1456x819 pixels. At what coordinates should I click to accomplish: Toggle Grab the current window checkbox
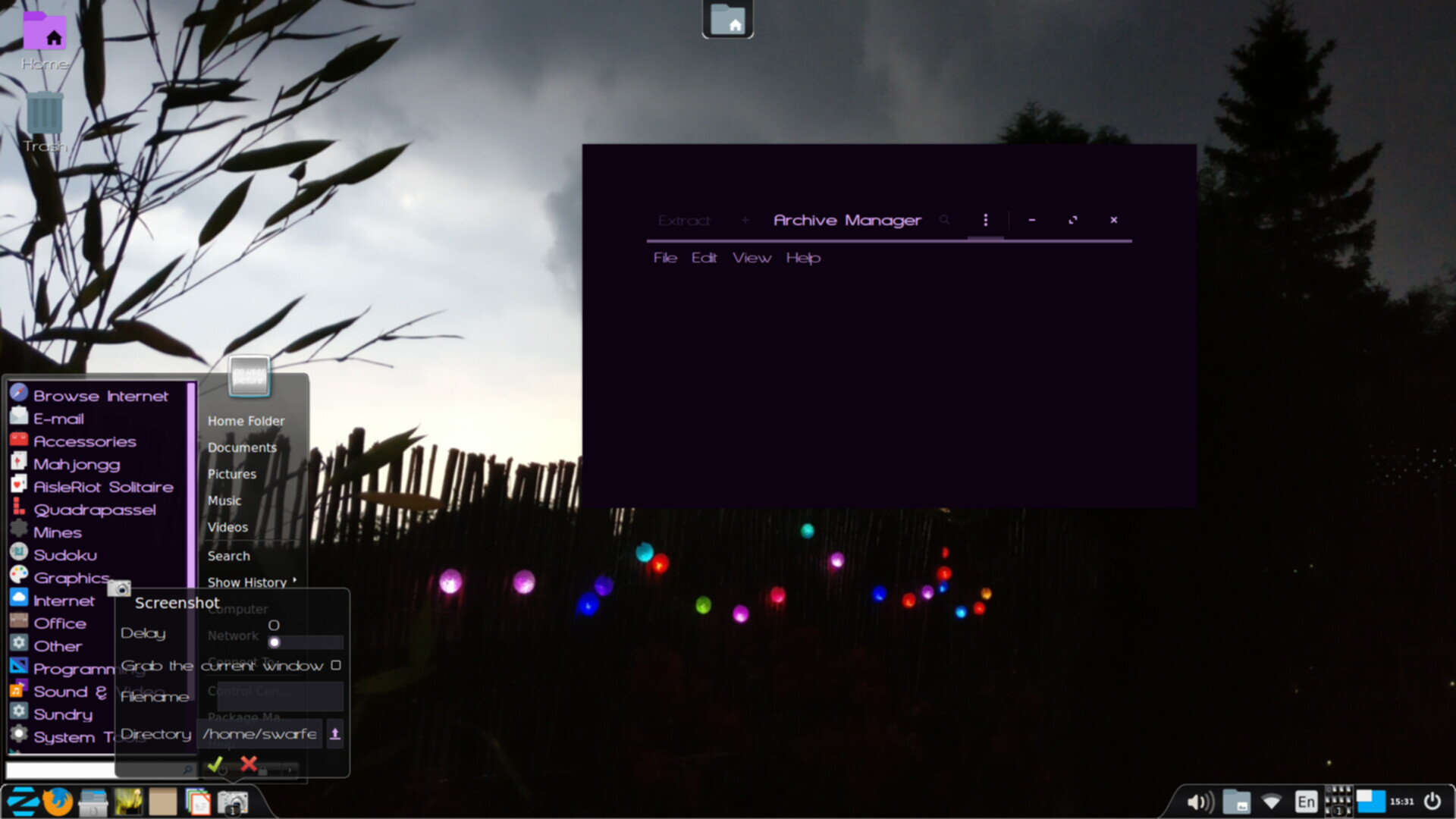click(336, 665)
